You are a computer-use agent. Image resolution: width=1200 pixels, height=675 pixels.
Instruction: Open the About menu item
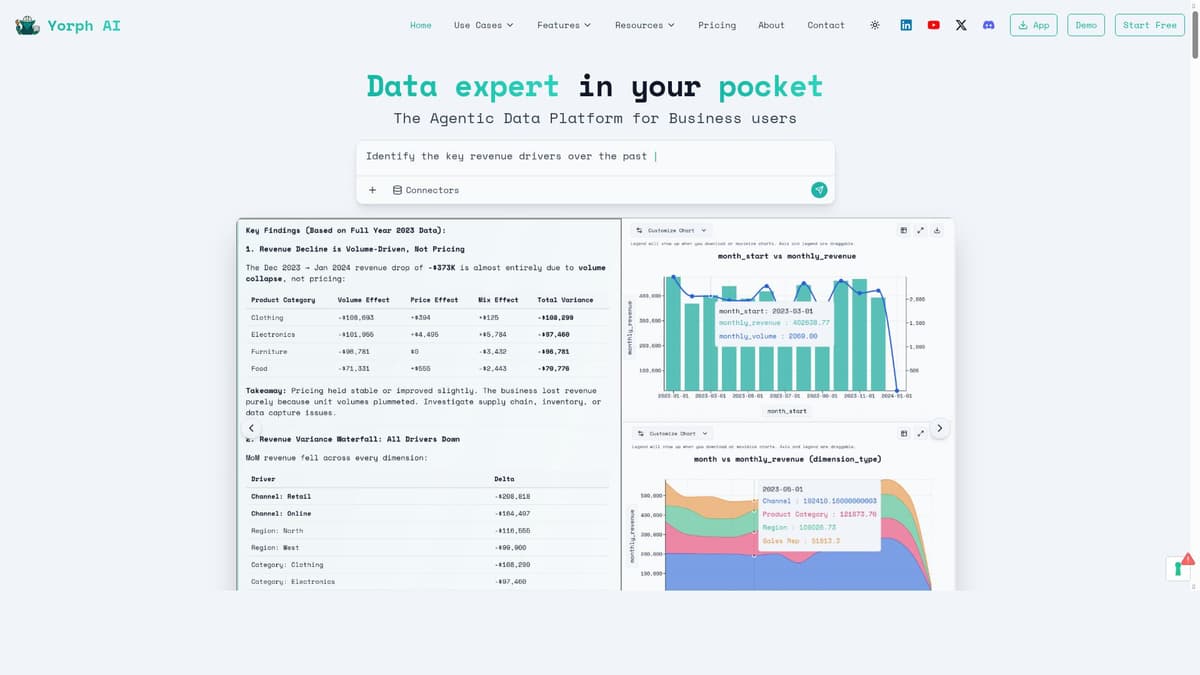tap(771, 25)
